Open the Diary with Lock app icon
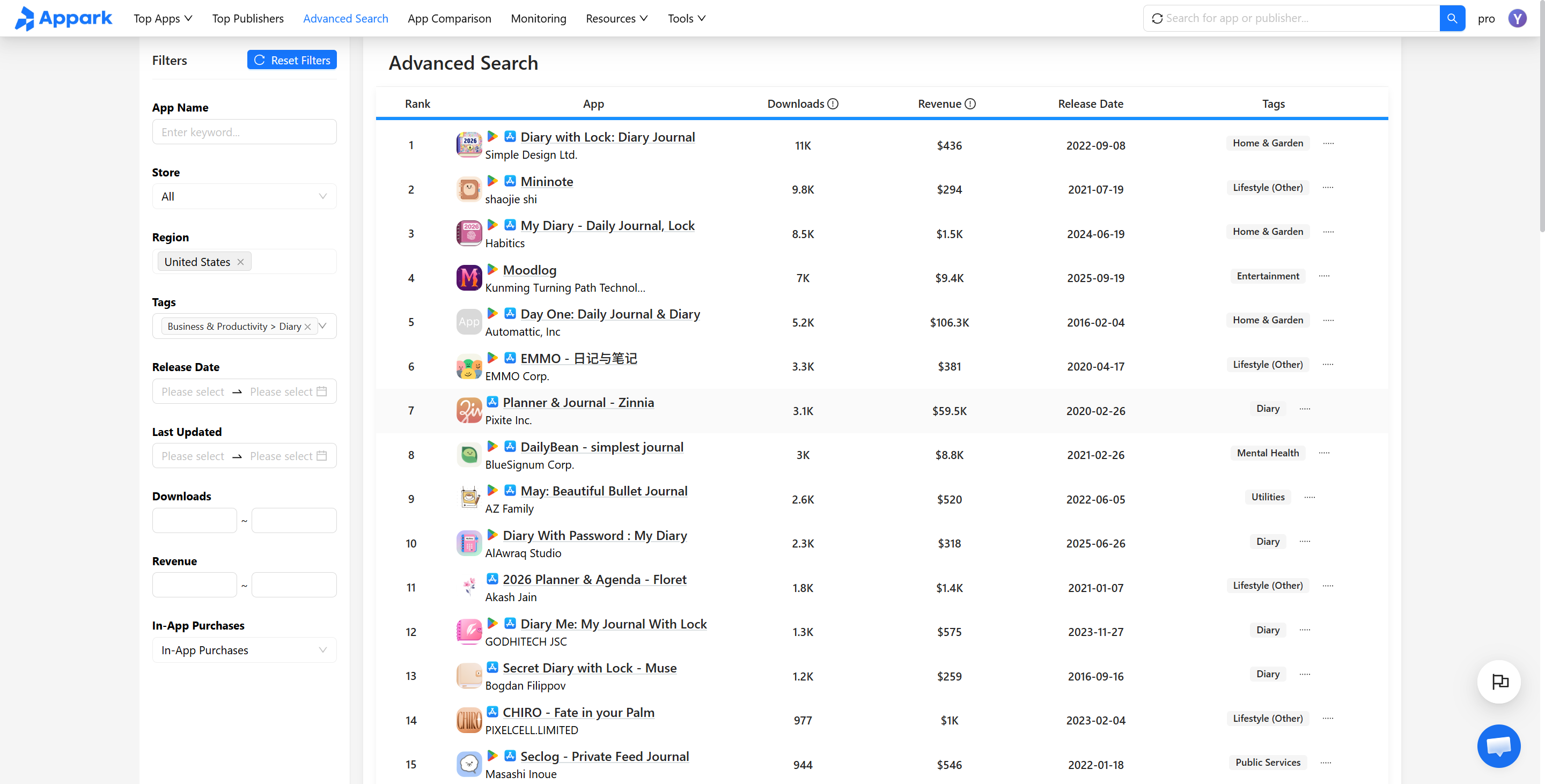The width and height of the screenshot is (1545, 784). [469, 145]
